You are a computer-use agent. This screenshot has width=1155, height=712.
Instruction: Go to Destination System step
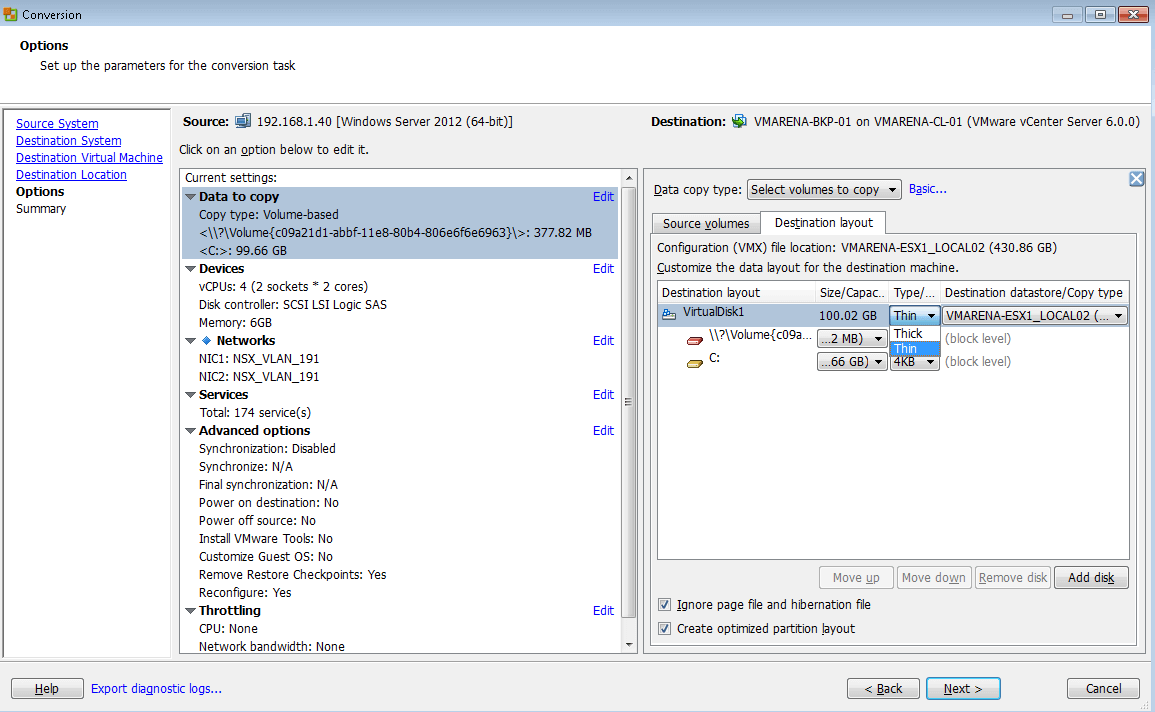(69, 141)
